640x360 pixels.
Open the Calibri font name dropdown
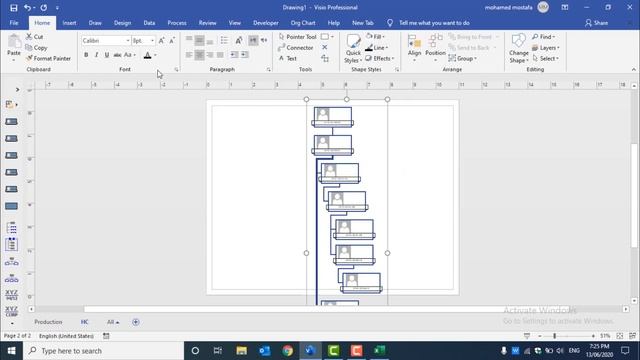(127, 40)
